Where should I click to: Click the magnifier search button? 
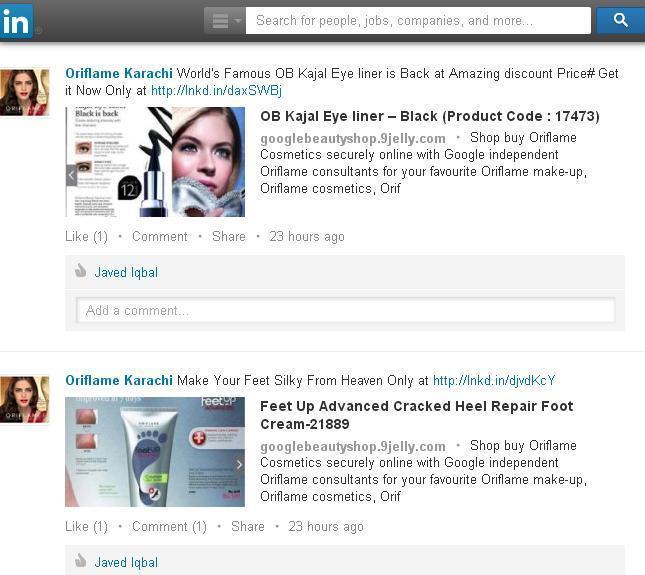click(620, 20)
